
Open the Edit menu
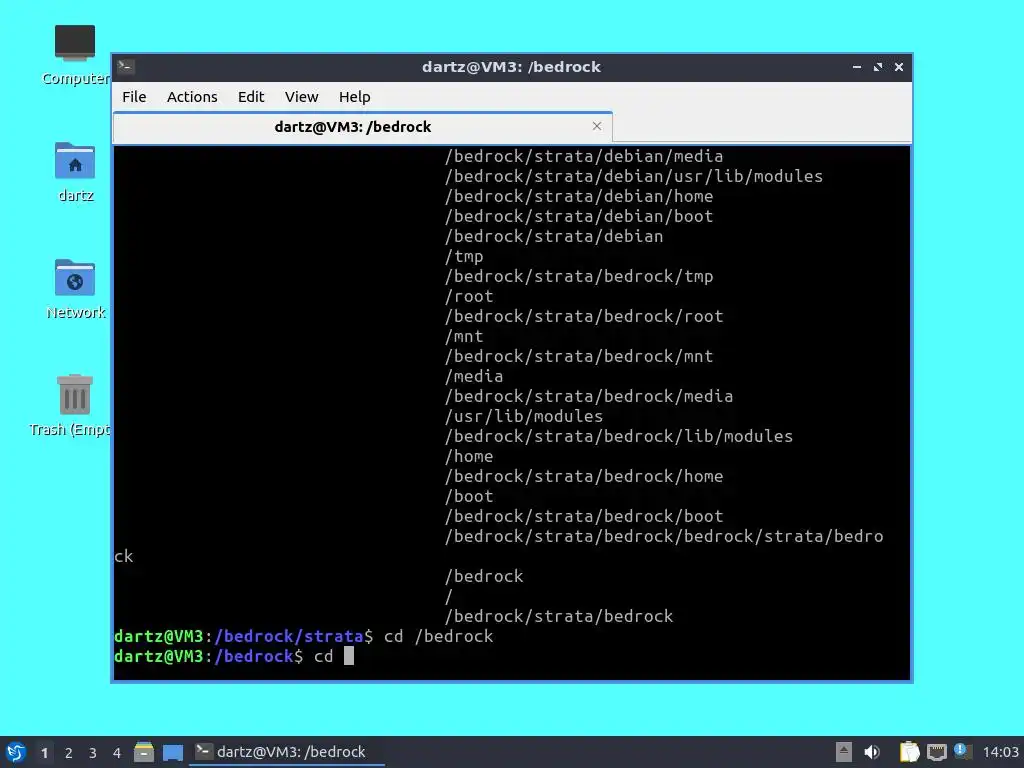[x=251, y=97]
